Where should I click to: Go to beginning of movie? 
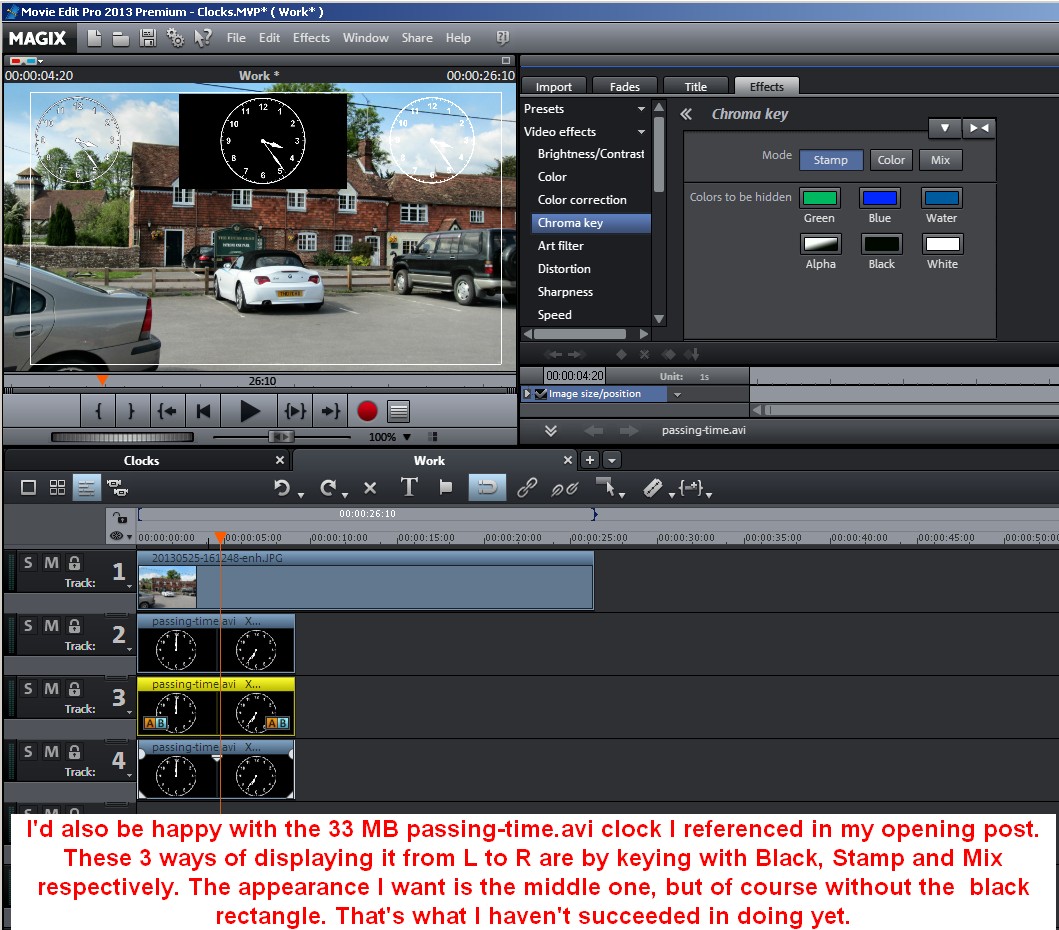[x=203, y=411]
